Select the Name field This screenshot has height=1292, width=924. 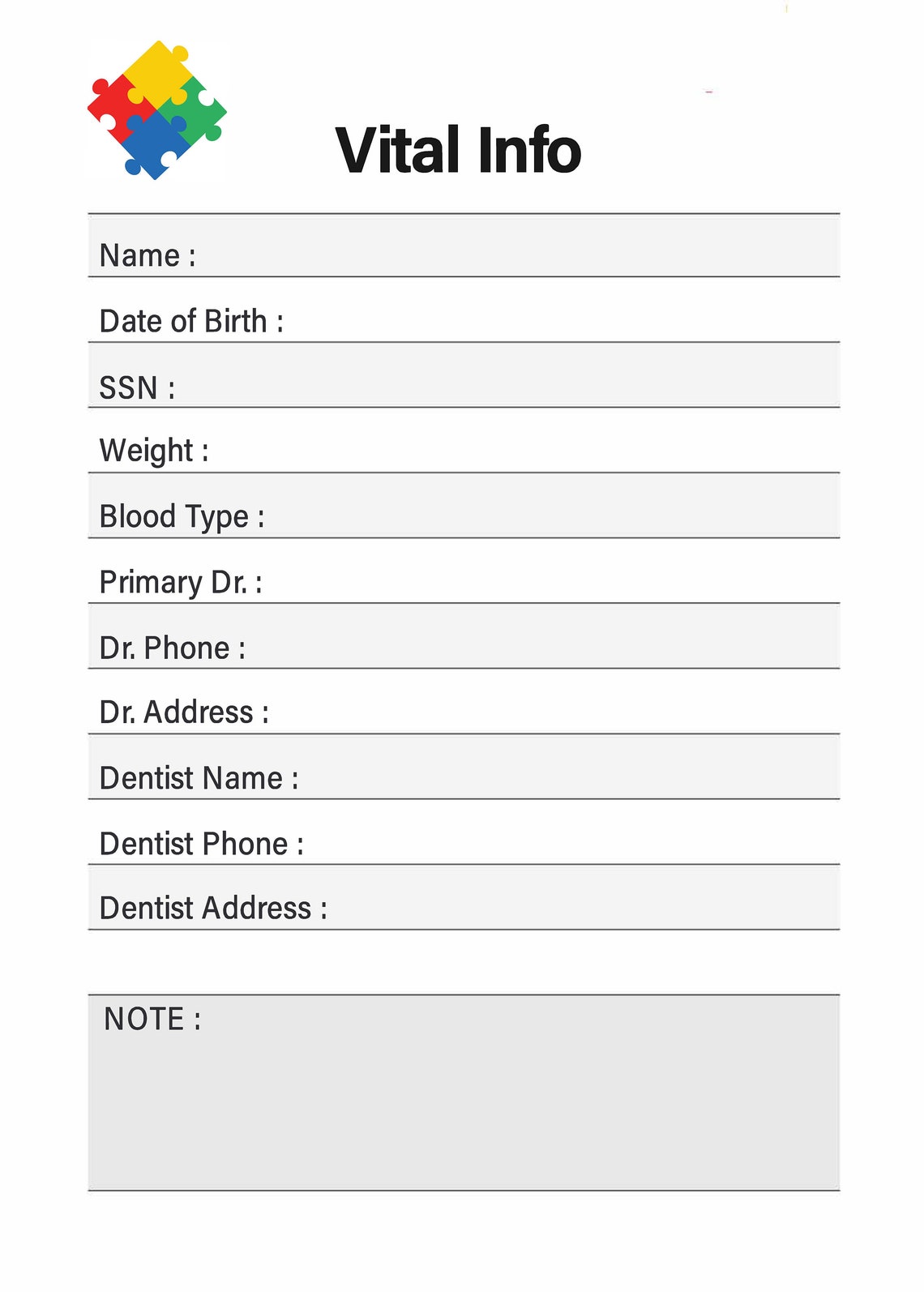point(464,246)
